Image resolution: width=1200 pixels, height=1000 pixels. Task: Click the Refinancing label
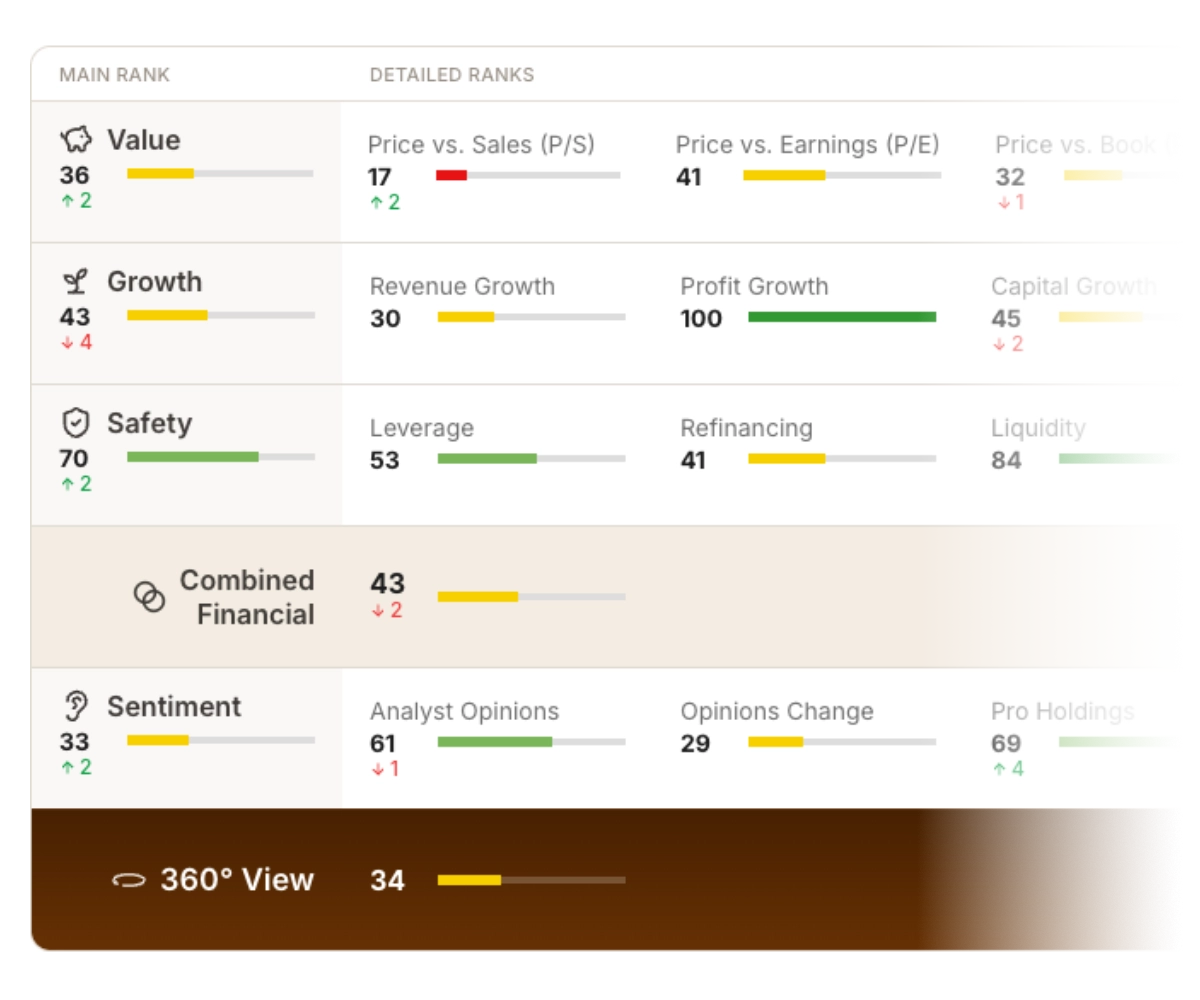point(747,429)
